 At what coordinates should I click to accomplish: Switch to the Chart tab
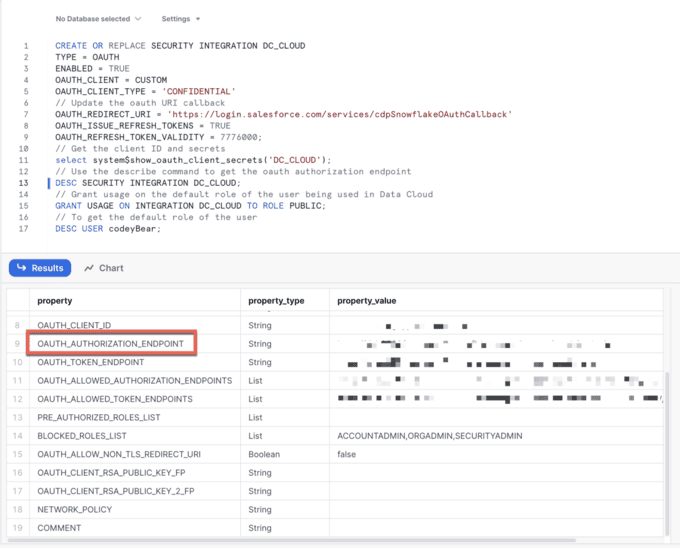104,268
